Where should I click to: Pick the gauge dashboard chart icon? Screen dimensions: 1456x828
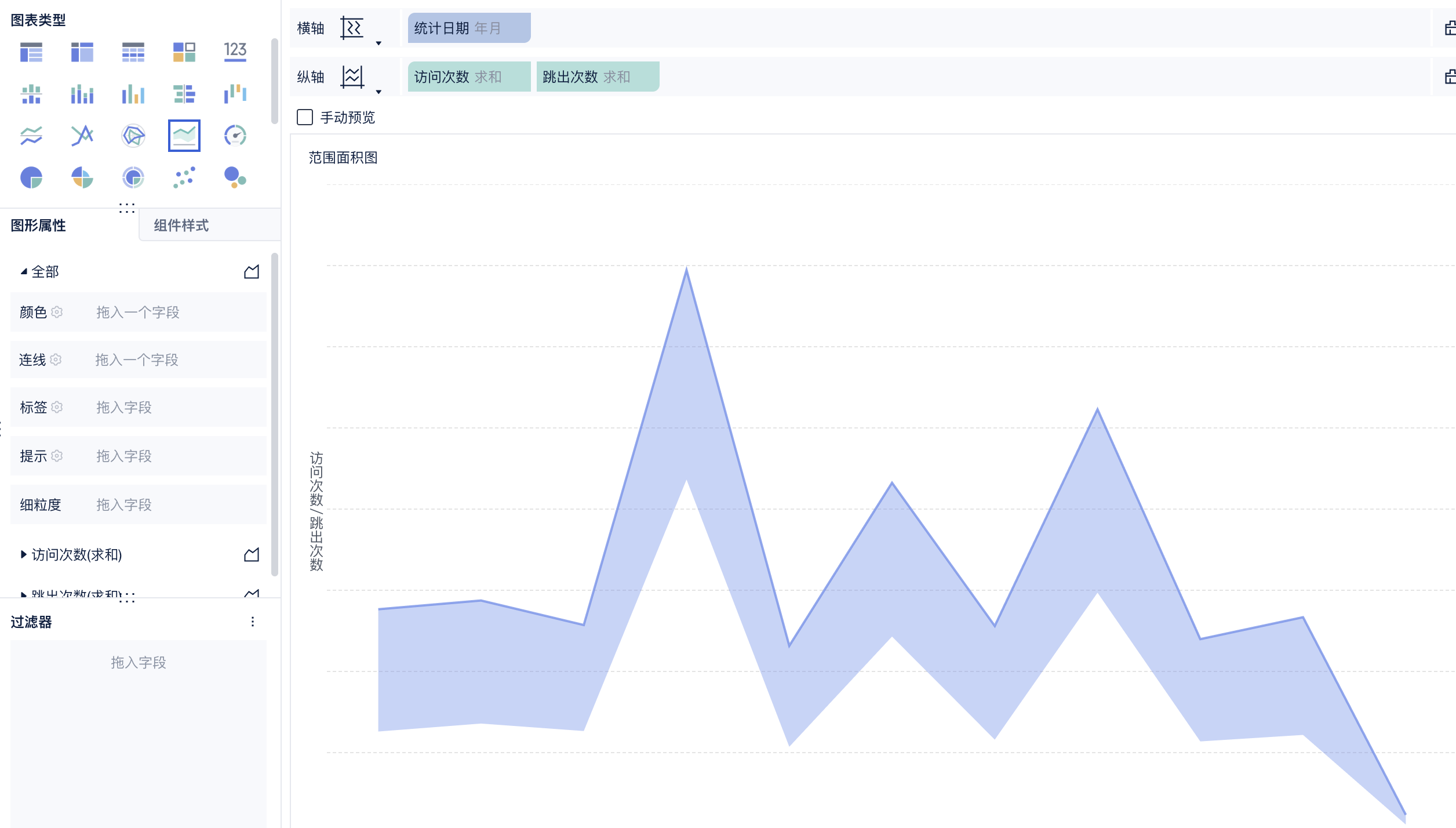[235, 136]
